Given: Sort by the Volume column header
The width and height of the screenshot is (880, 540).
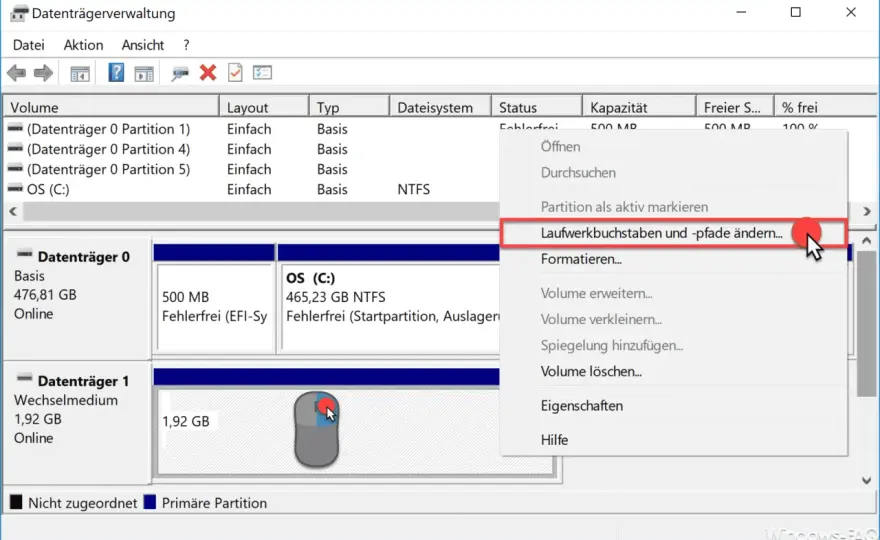Looking at the screenshot, I should tap(111, 107).
